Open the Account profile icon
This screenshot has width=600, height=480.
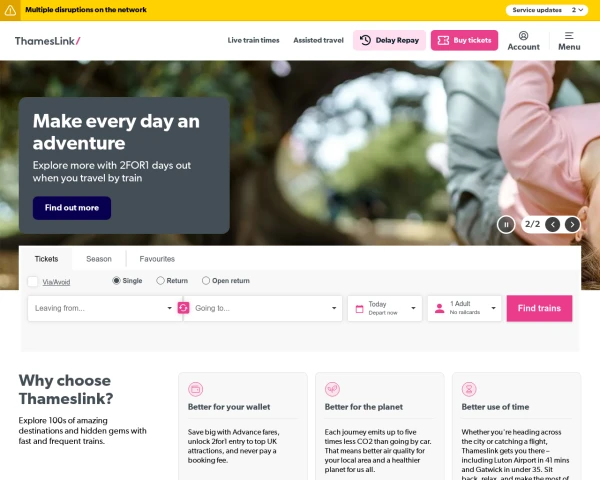coord(523,36)
